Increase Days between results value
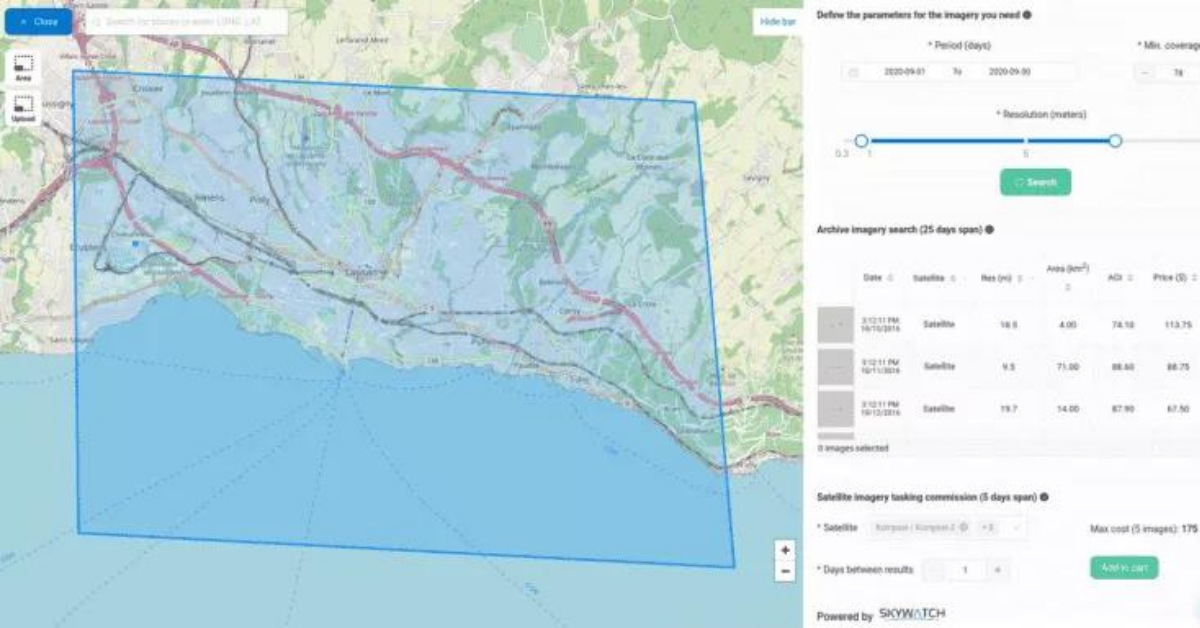The height and width of the screenshot is (628, 1200). tap(997, 569)
